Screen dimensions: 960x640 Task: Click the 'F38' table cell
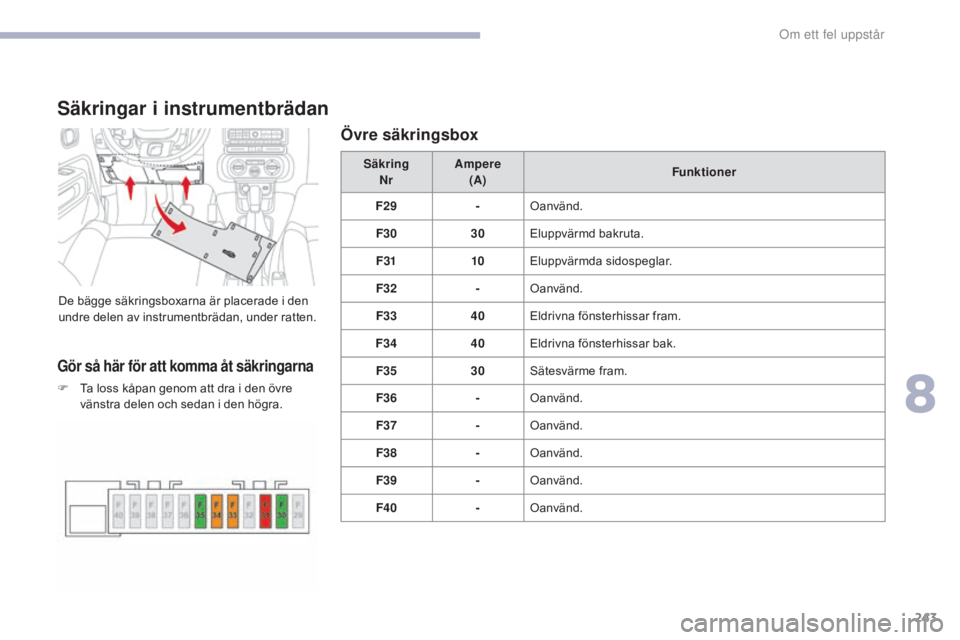pos(386,453)
